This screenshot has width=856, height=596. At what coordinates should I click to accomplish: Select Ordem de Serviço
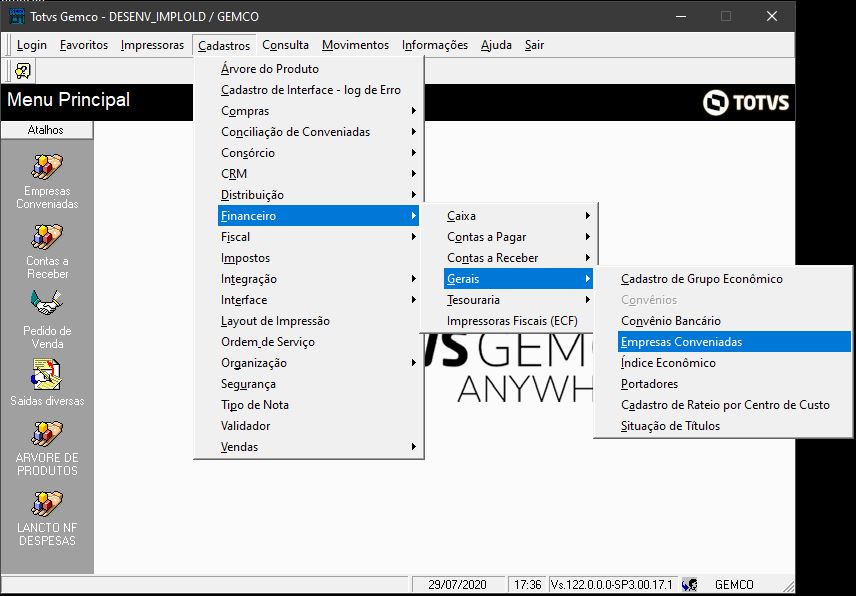(x=318, y=342)
